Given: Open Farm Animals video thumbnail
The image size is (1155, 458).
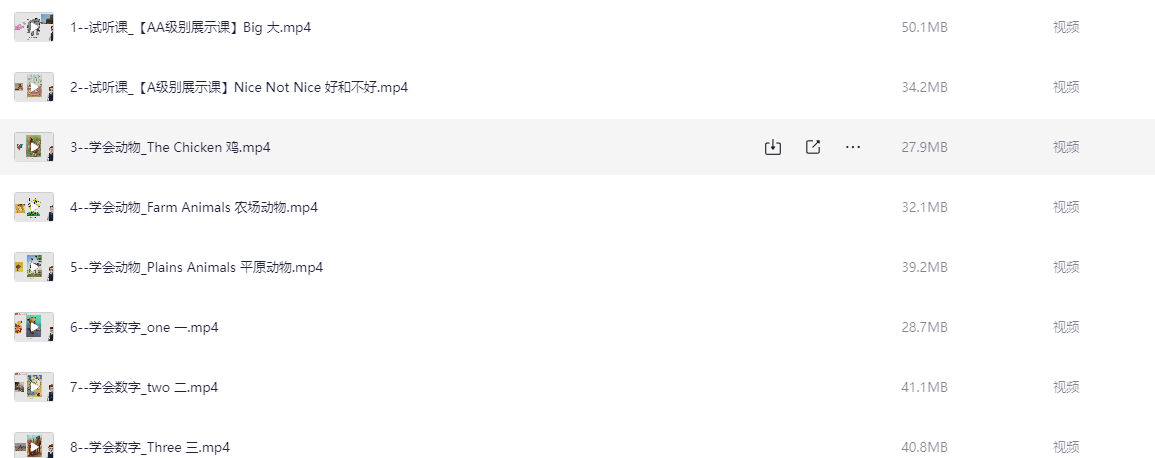Looking at the screenshot, I should (x=34, y=207).
